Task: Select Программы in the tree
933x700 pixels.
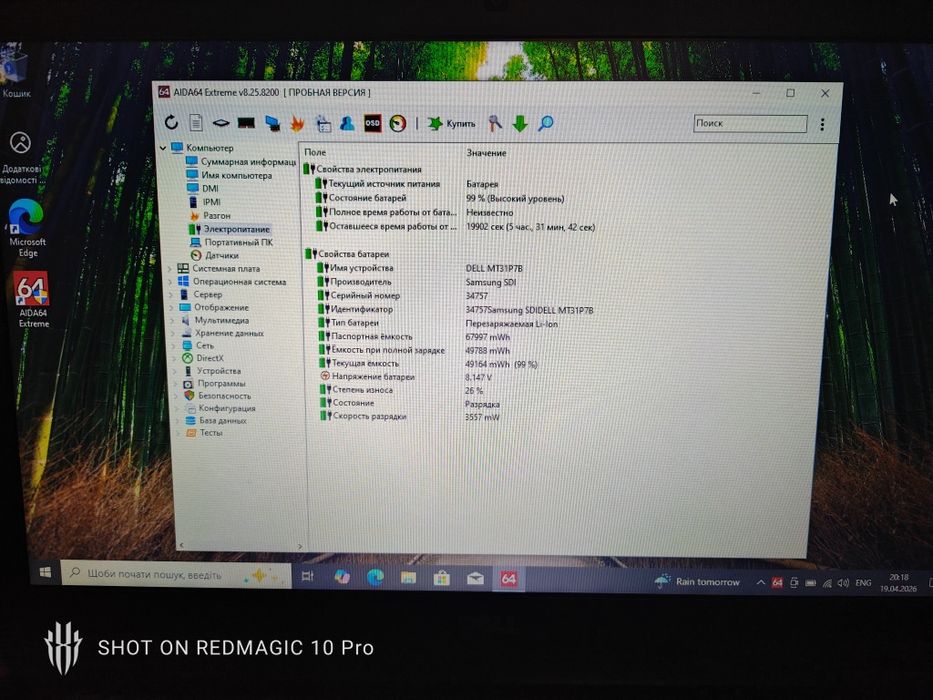Action: tap(214, 383)
